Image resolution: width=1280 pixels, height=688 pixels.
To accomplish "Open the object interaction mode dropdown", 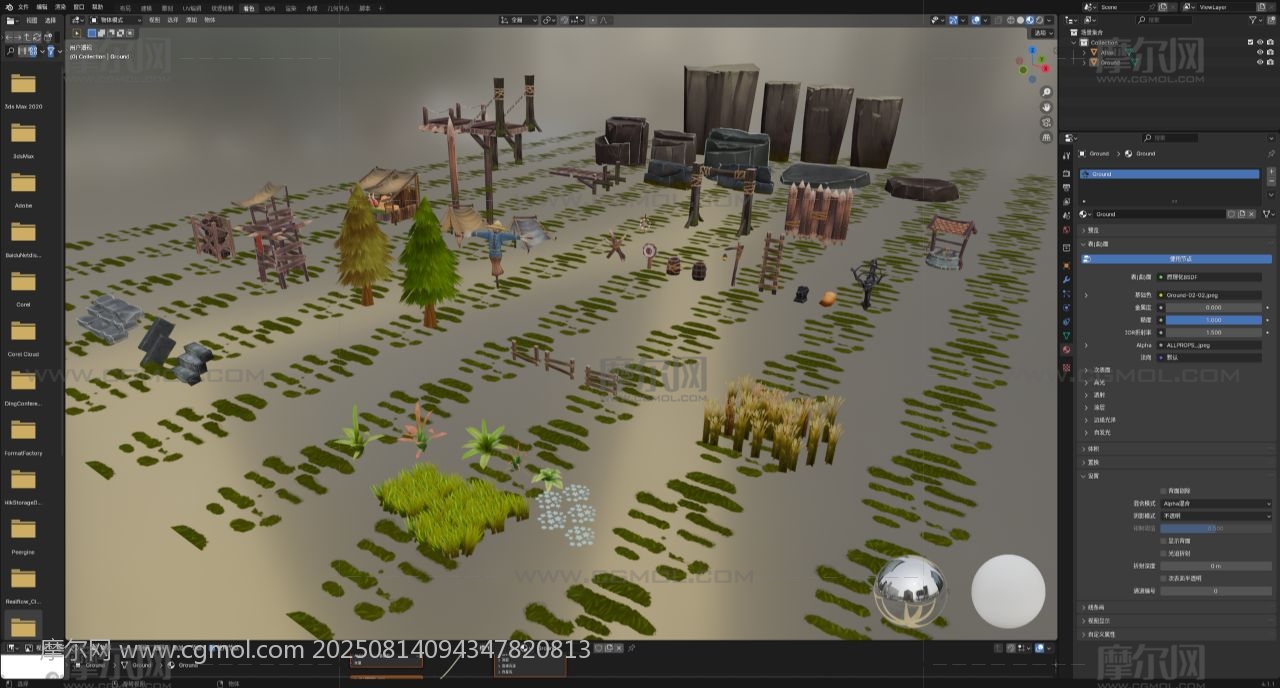I will (115, 20).
